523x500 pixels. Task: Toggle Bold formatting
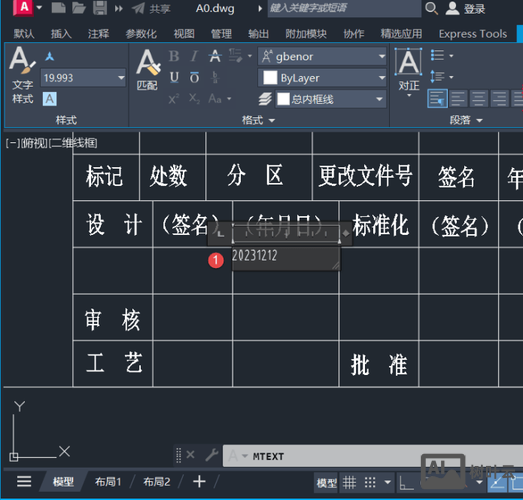pos(174,56)
